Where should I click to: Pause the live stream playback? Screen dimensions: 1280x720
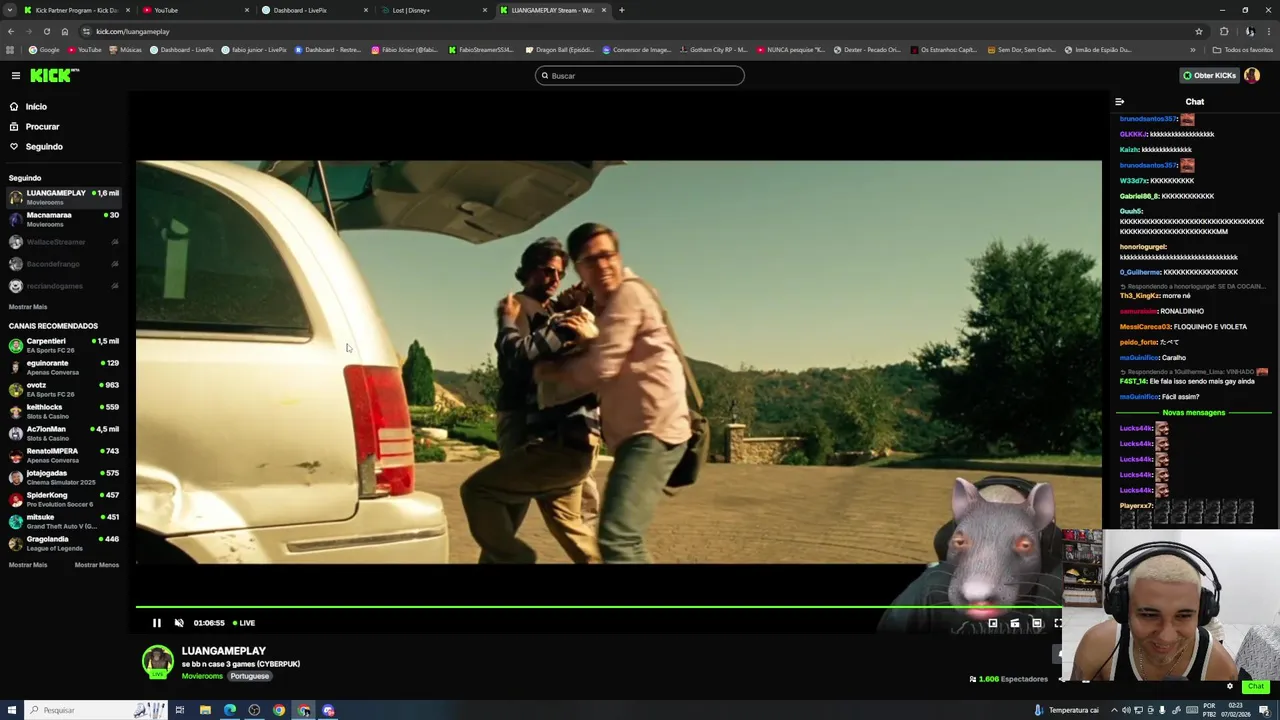pyautogui.click(x=157, y=623)
